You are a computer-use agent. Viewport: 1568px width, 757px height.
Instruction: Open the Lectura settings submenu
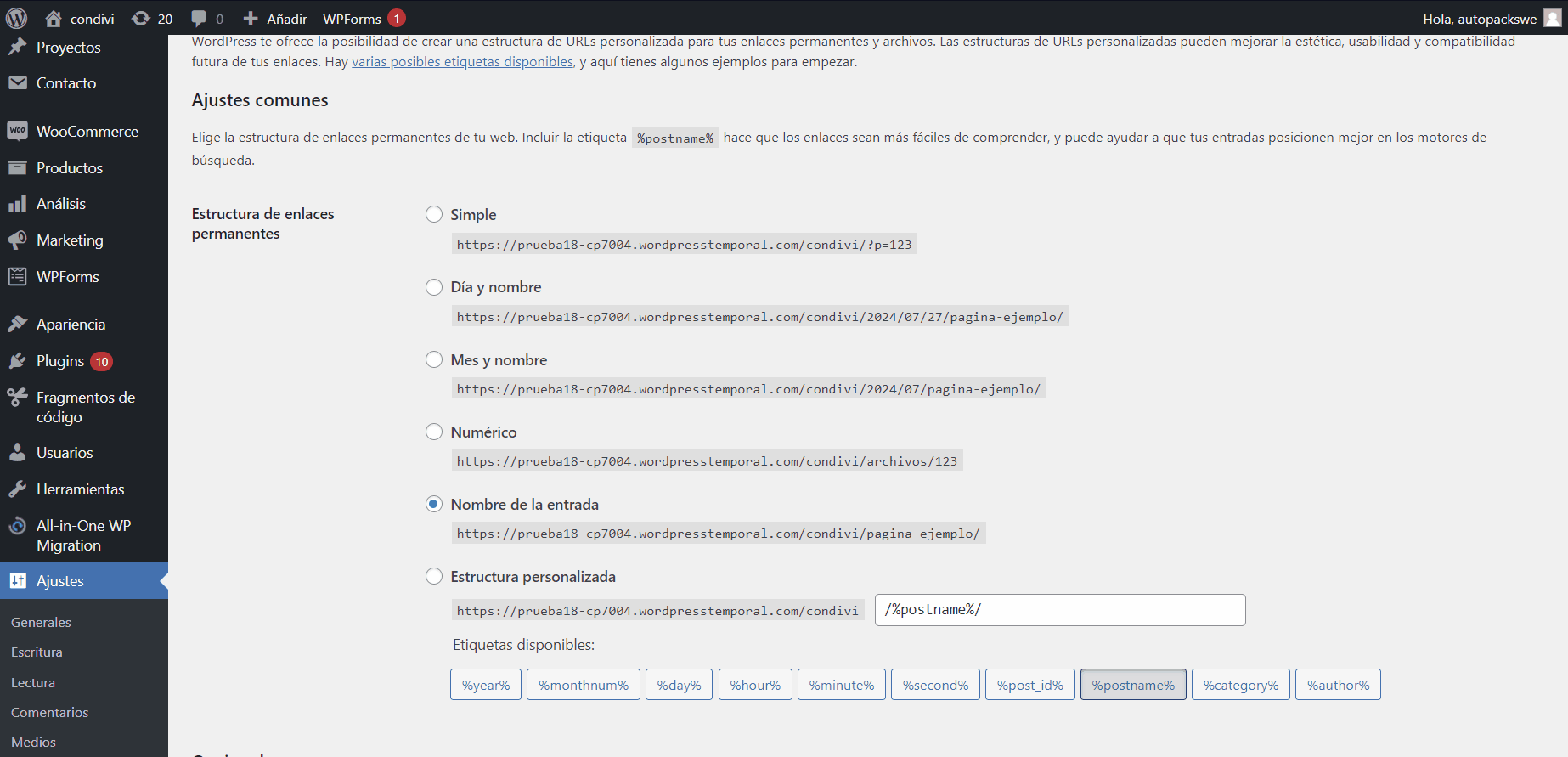[33, 682]
